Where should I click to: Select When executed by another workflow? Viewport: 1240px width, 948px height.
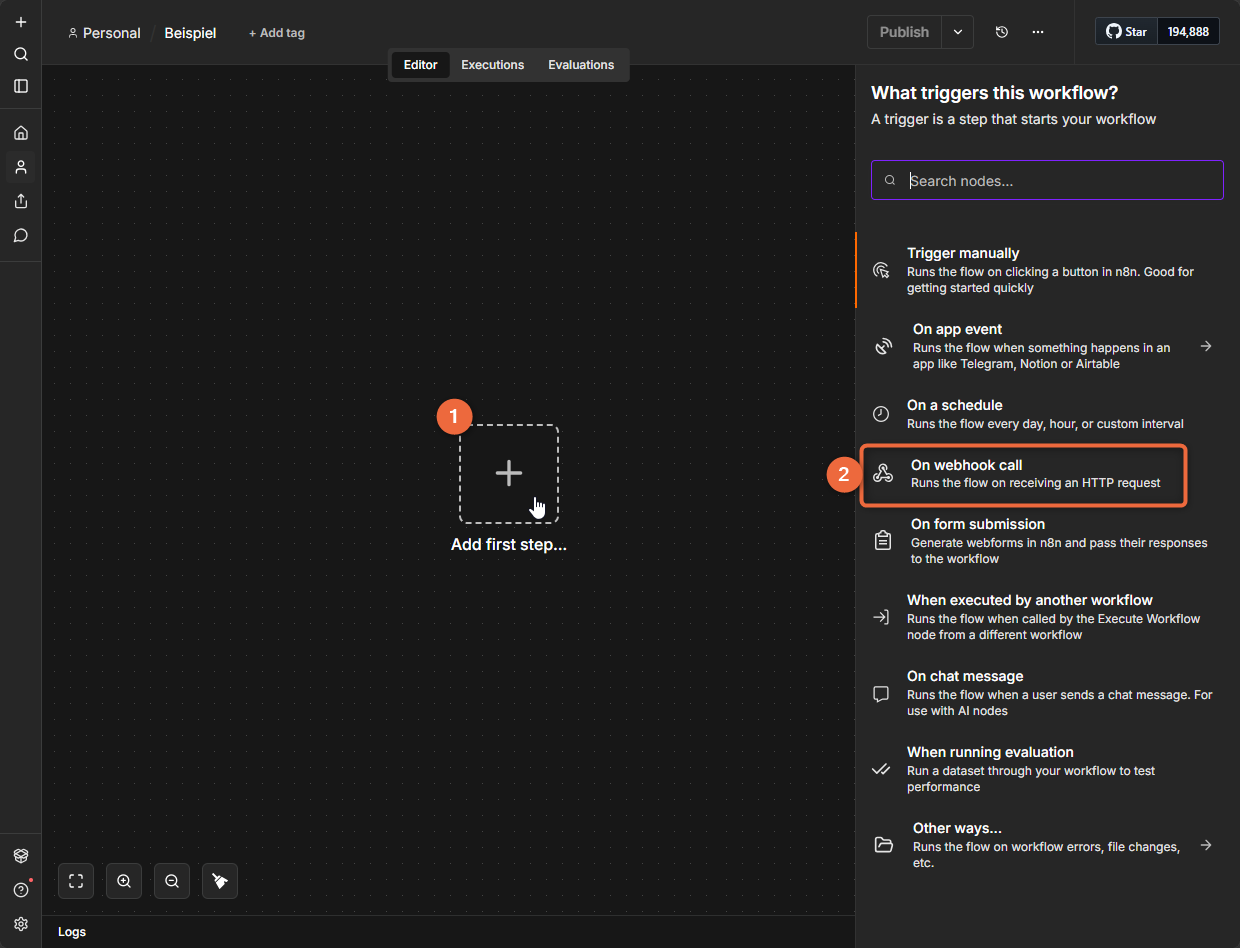click(1047, 617)
